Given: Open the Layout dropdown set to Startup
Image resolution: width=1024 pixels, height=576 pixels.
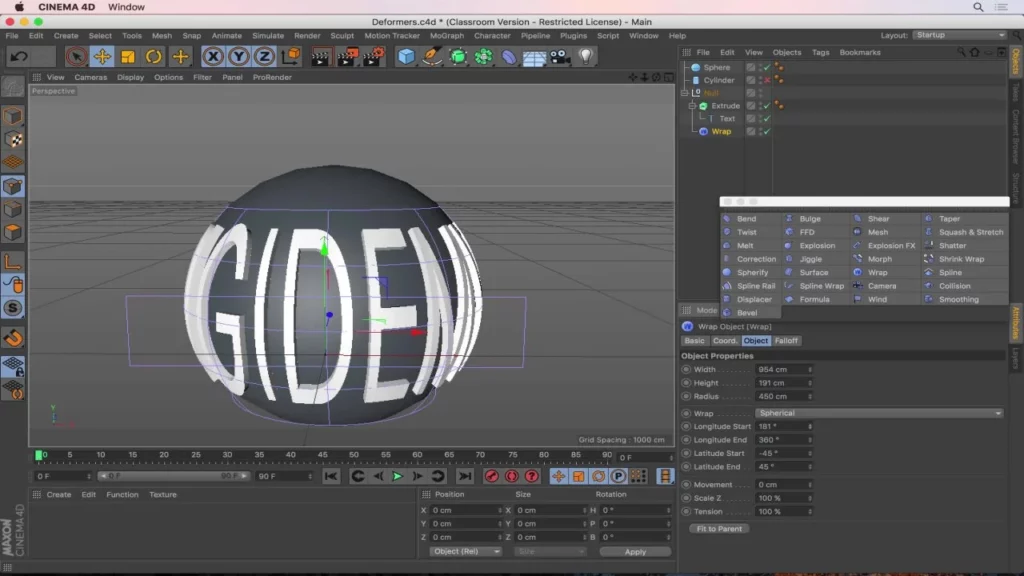Looking at the screenshot, I should pos(959,35).
